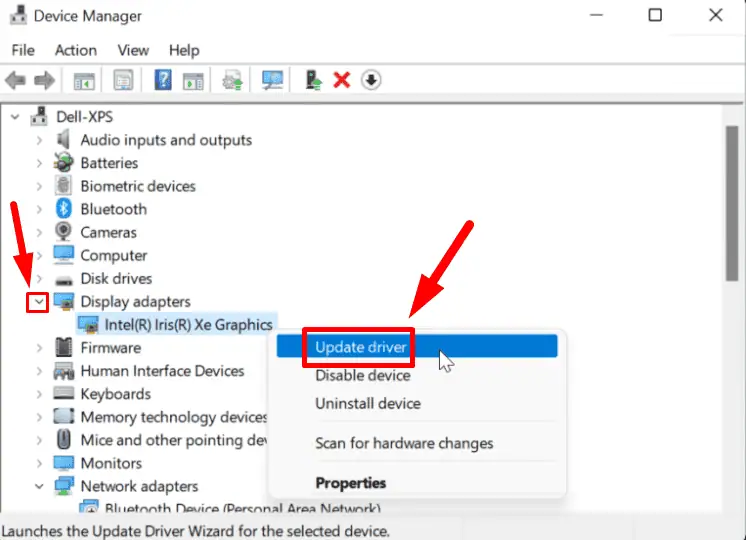Click the blue Bluetooth icon
This screenshot has height=540, width=746.
[x=63, y=209]
